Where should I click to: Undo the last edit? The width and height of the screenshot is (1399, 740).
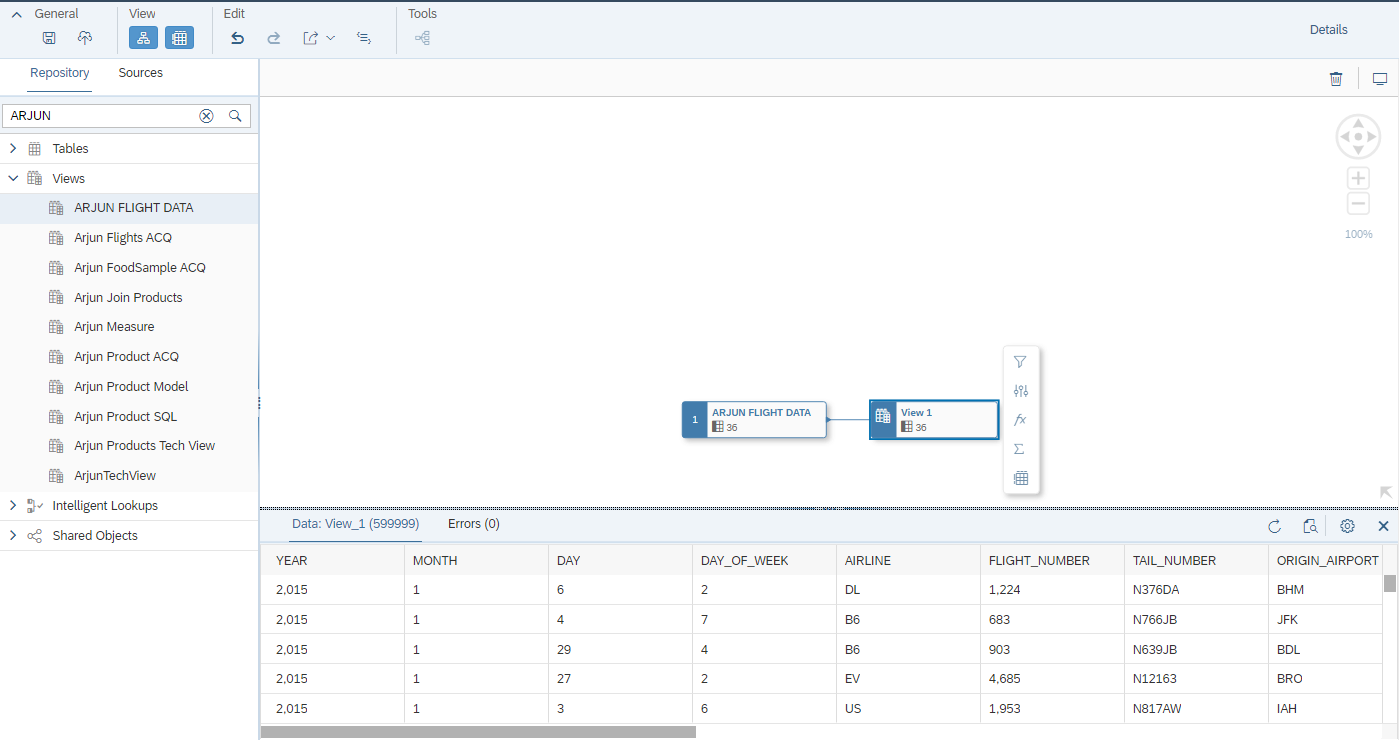coord(237,37)
